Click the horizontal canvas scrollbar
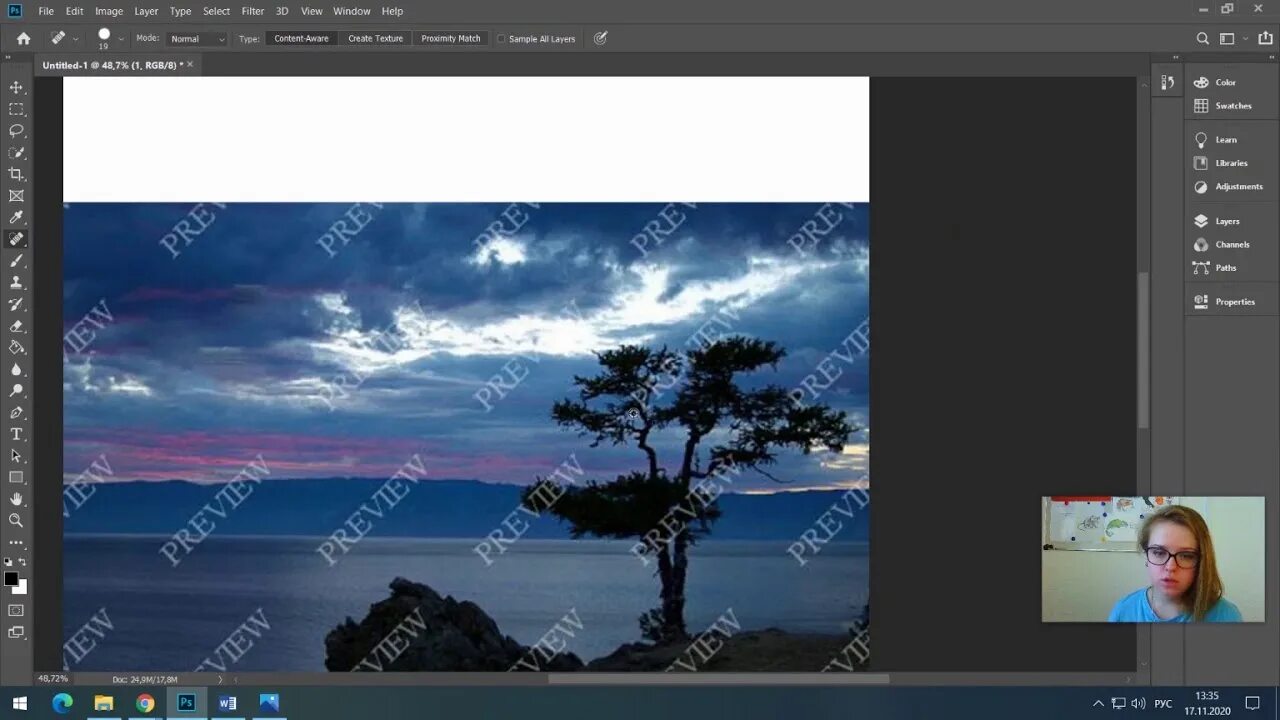This screenshot has width=1280, height=720. coord(718,679)
